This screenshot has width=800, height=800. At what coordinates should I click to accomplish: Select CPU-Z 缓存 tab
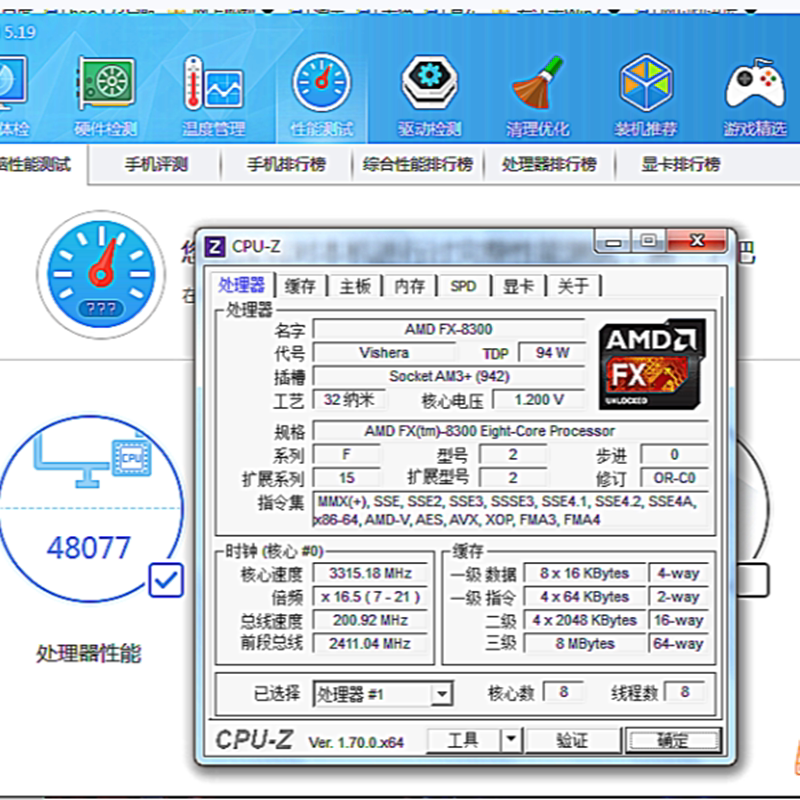[x=300, y=286]
